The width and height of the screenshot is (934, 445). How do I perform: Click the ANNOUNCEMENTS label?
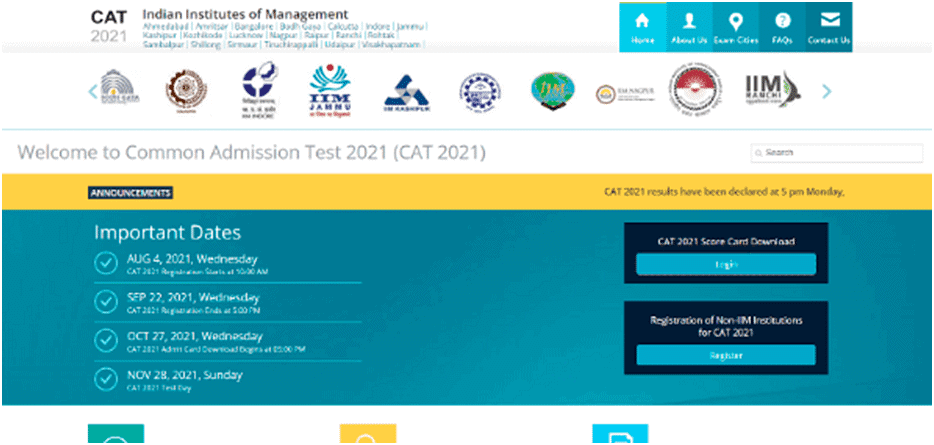coord(130,193)
